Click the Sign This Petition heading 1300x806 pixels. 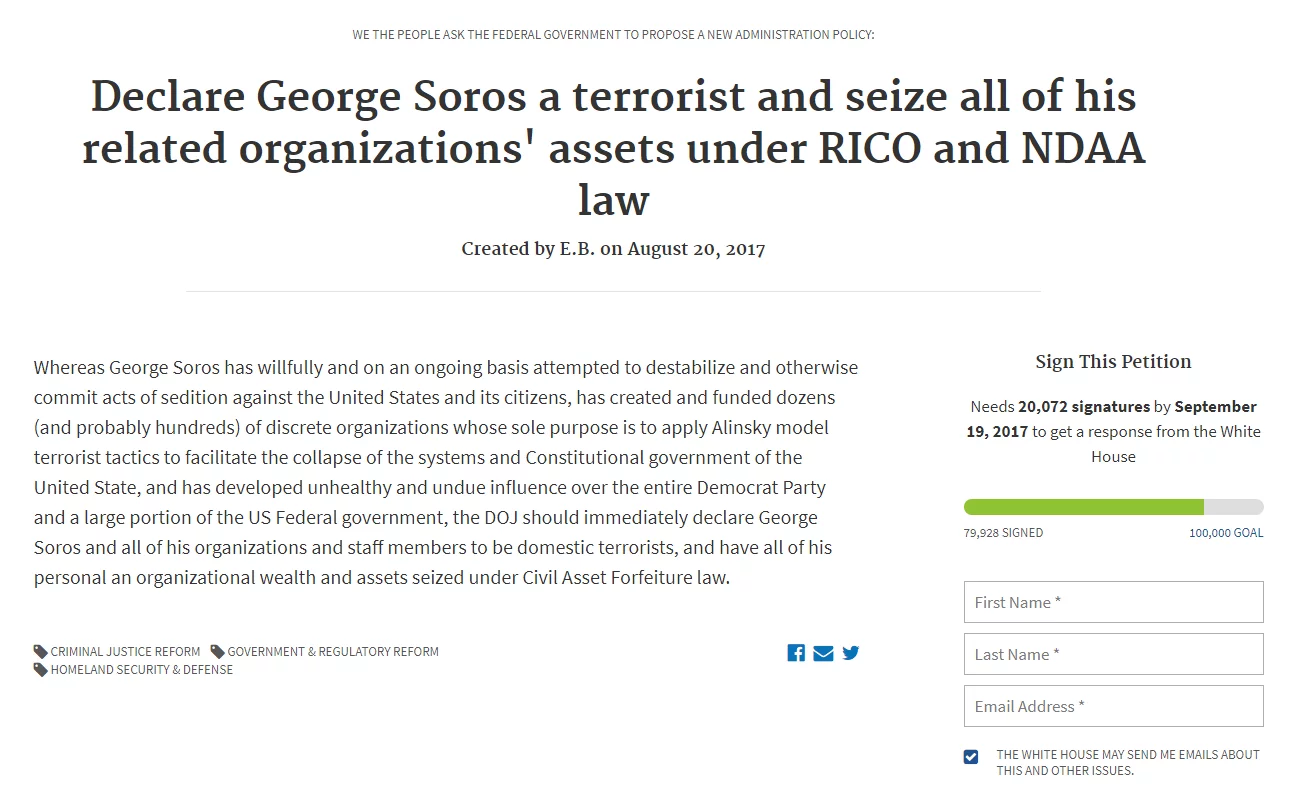click(x=1113, y=362)
